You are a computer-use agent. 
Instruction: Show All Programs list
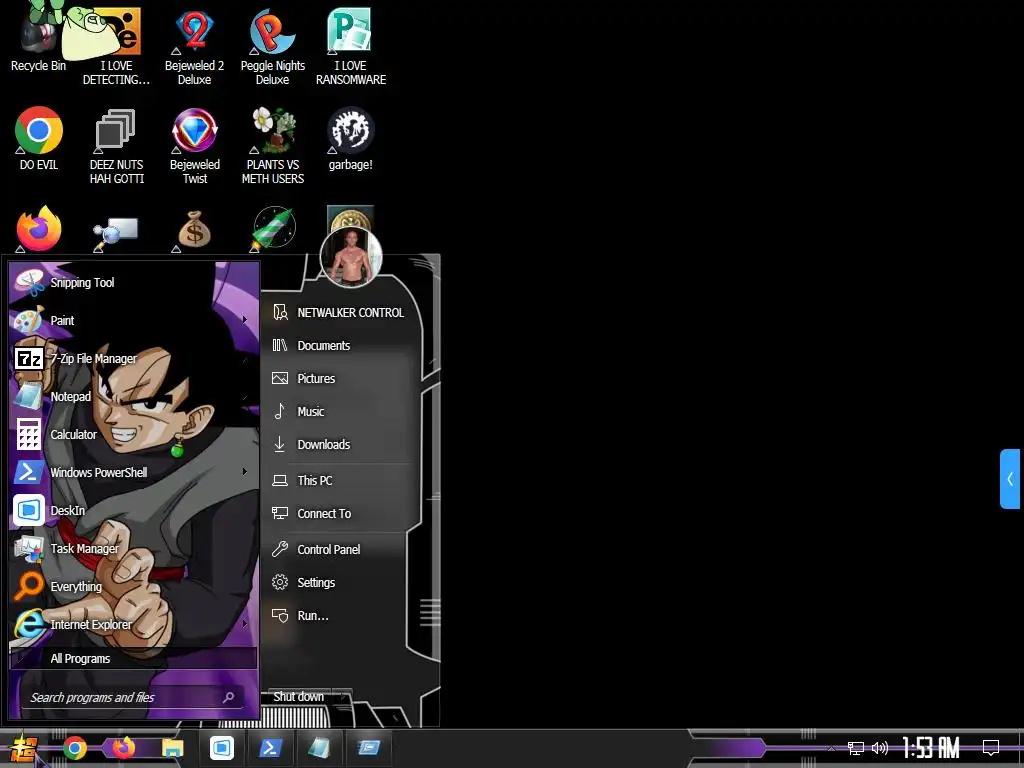coord(133,658)
